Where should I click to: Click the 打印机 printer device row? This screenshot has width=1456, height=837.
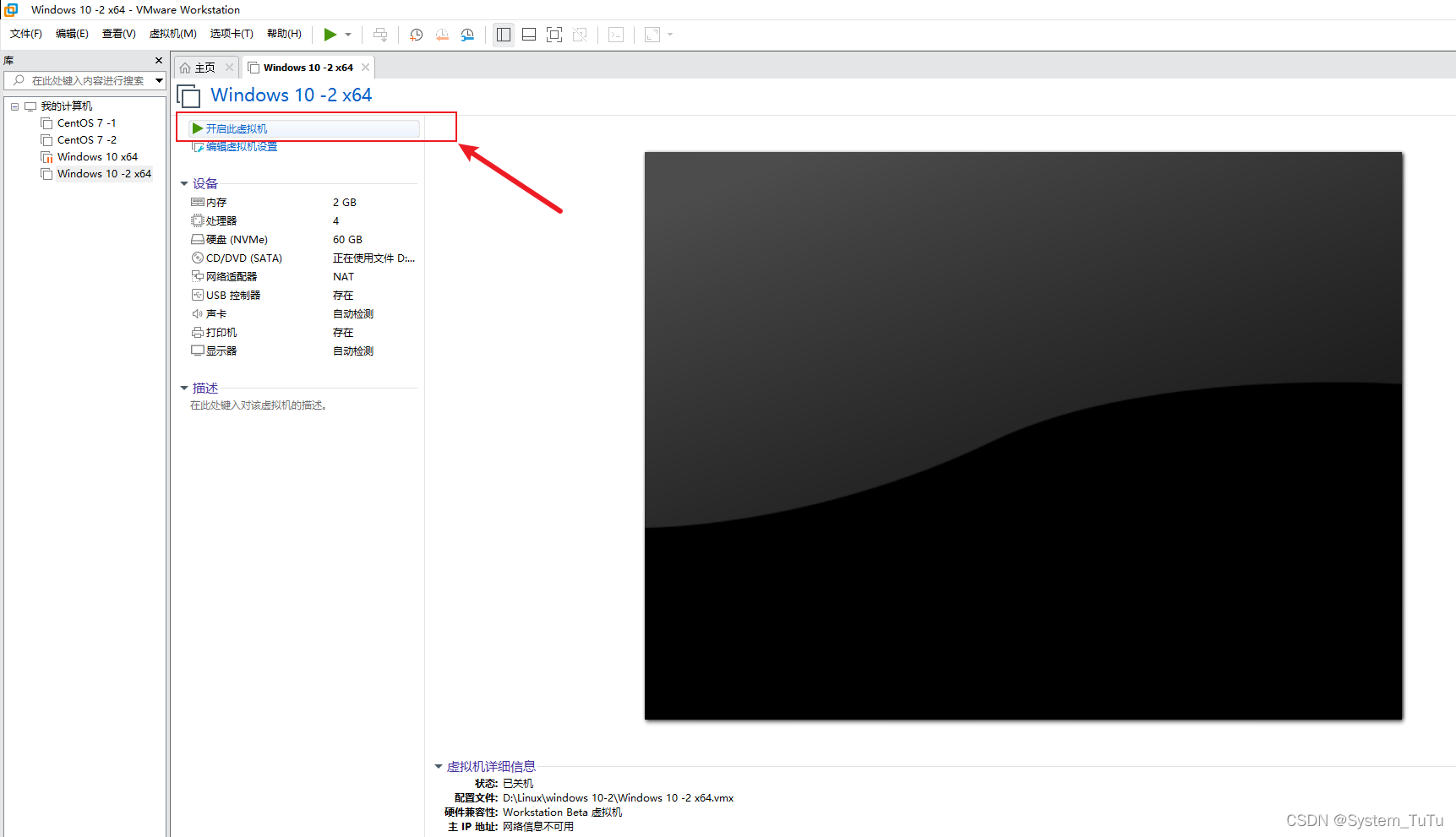(x=303, y=333)
